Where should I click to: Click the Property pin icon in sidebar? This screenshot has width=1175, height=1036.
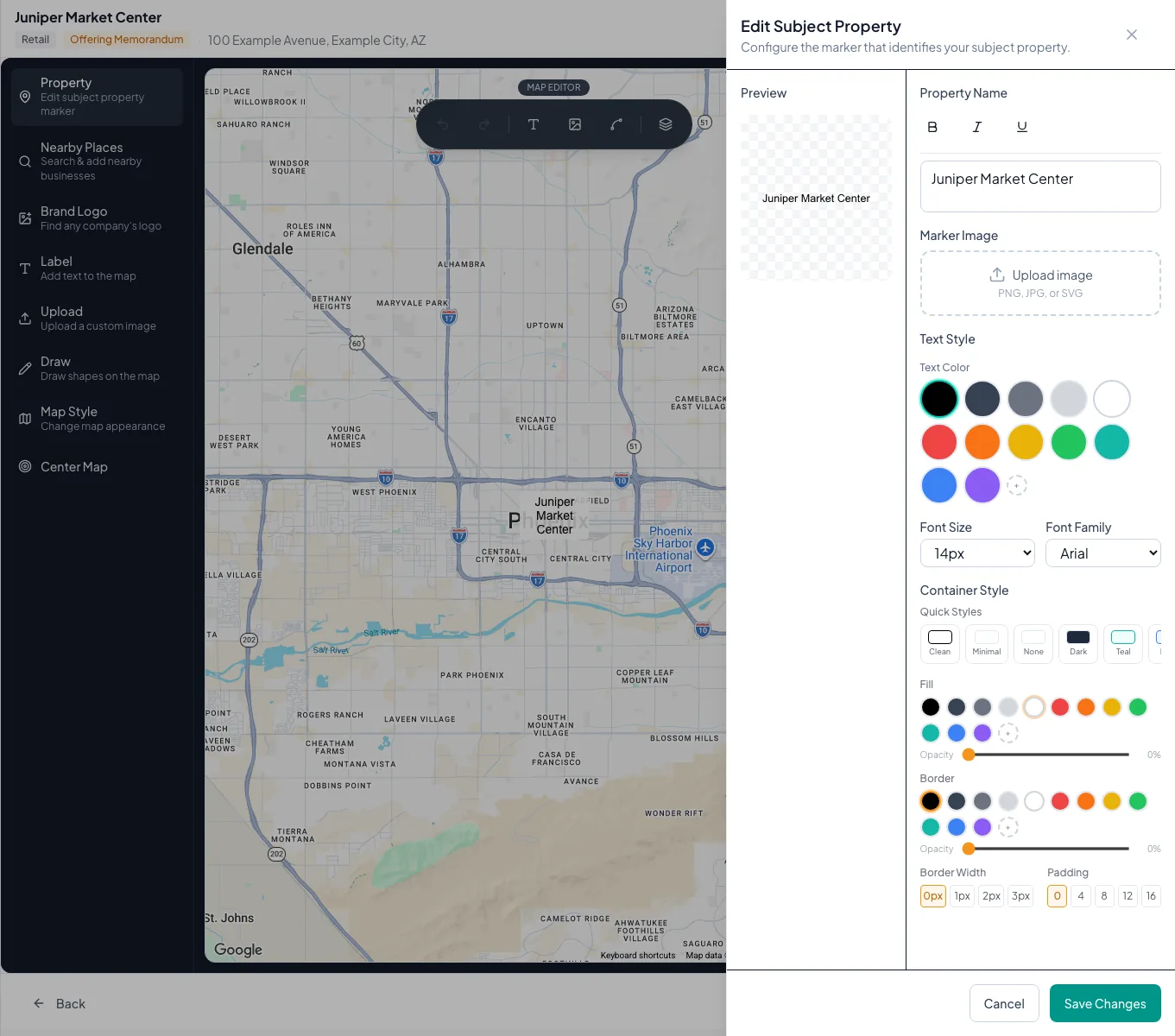point(25,97)
